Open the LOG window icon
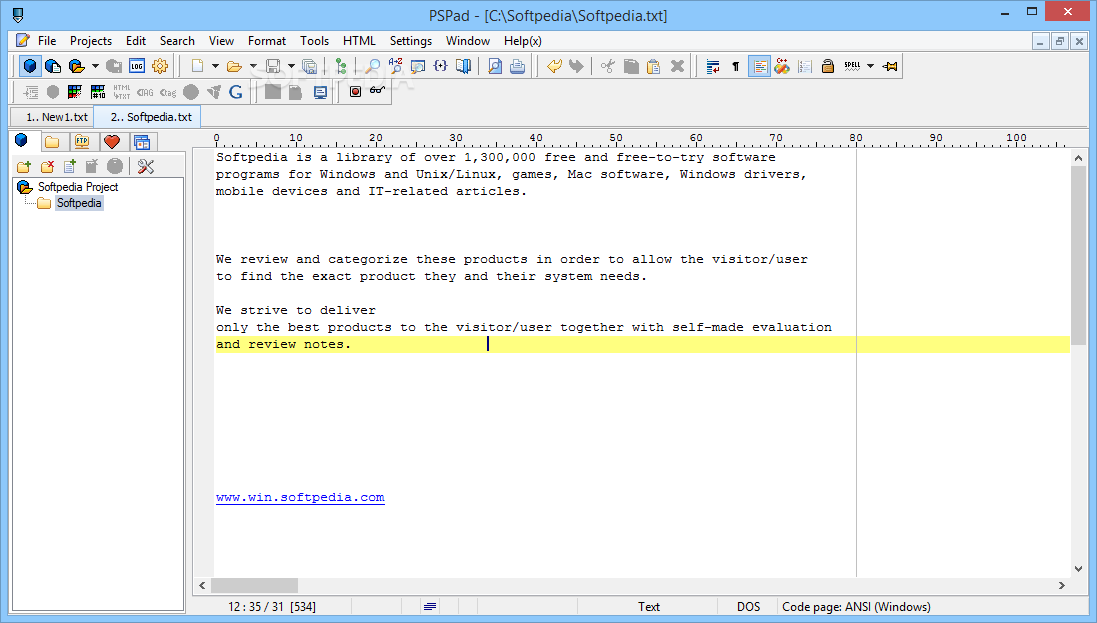Image resolution: width=1097 pixels, height=623 pixels. [x=136, y=66]
